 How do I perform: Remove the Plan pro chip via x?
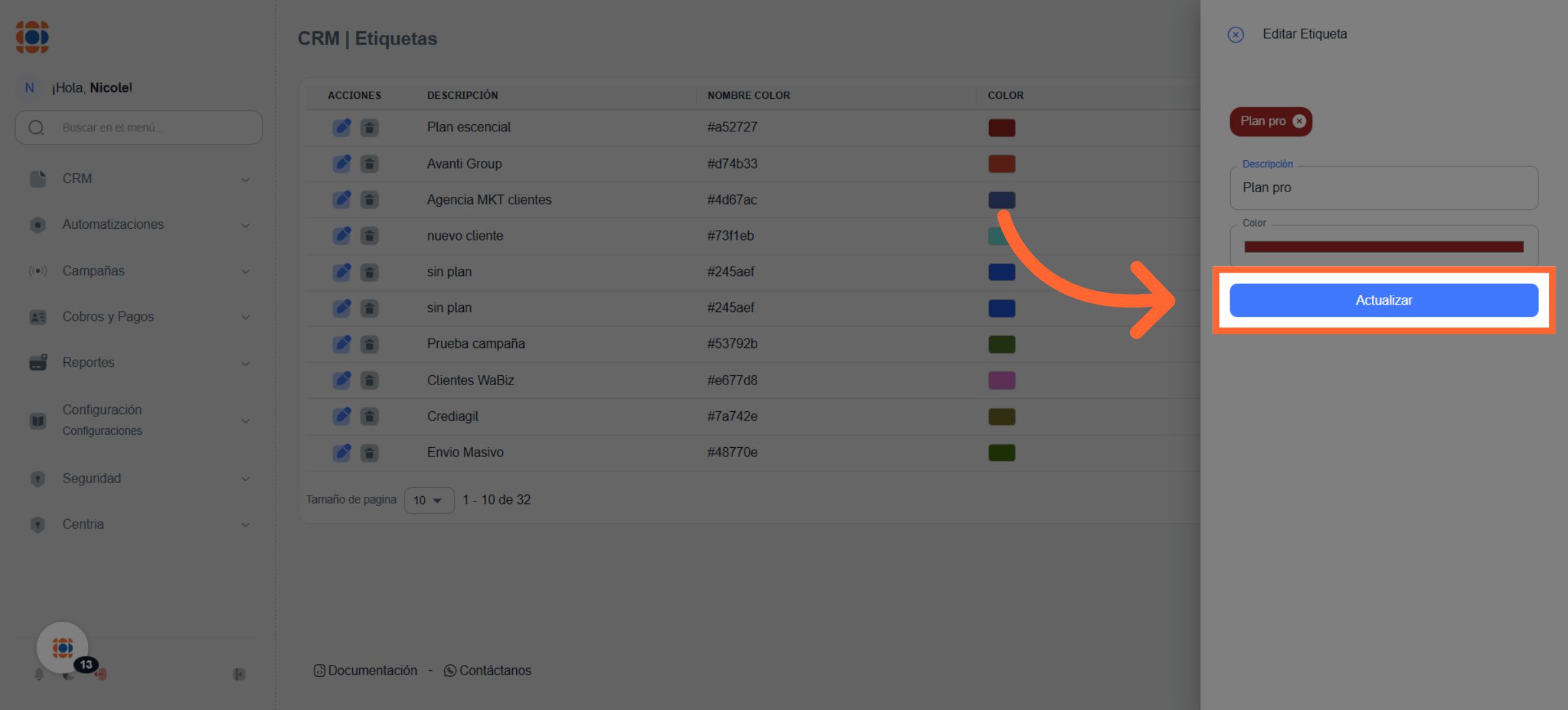point(1299,121)
